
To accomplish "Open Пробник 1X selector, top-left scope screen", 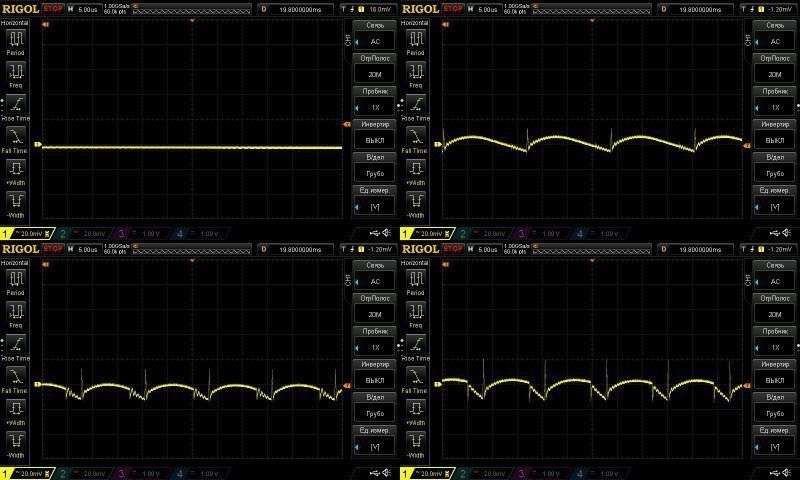I will 375,102.
